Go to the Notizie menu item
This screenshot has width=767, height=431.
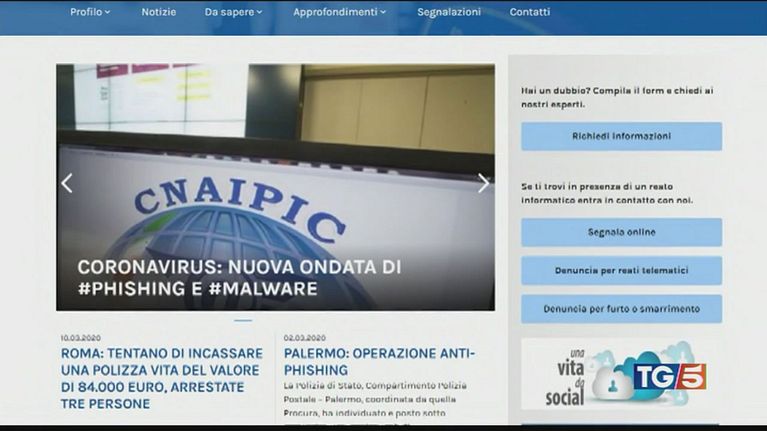pyautogui.click(x=159, y=12)
